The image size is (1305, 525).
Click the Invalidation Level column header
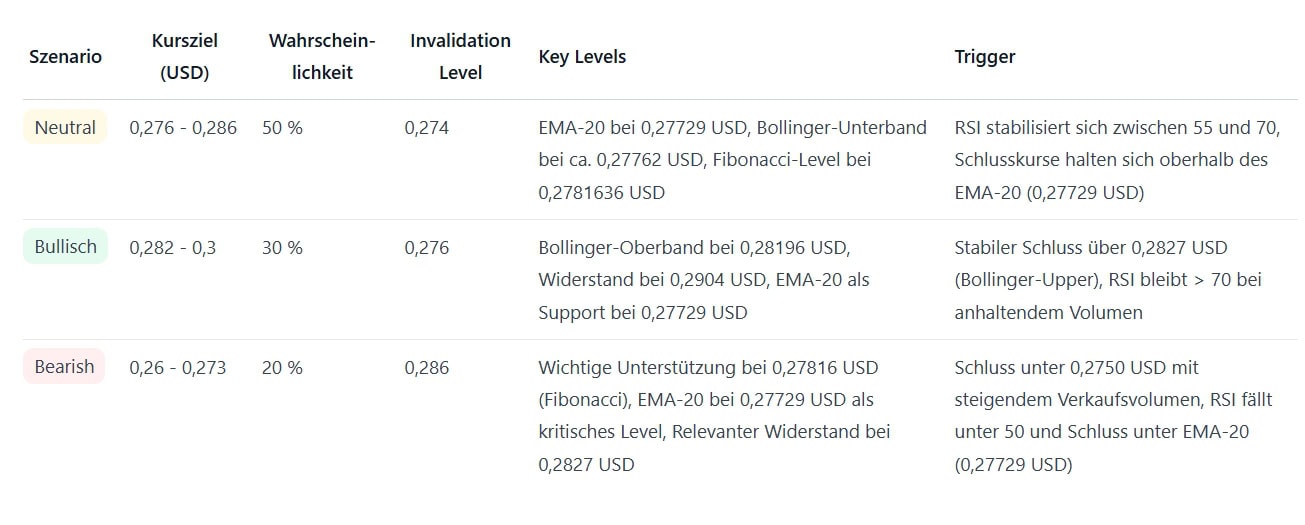click(x=460, y=57)
